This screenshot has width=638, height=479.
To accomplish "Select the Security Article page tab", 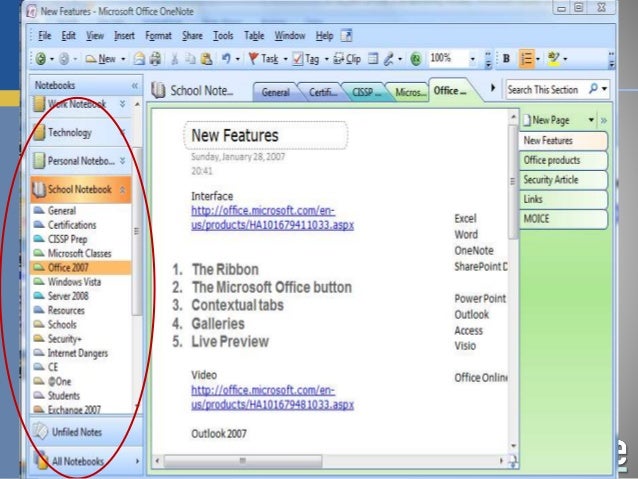I will [563, 180].
